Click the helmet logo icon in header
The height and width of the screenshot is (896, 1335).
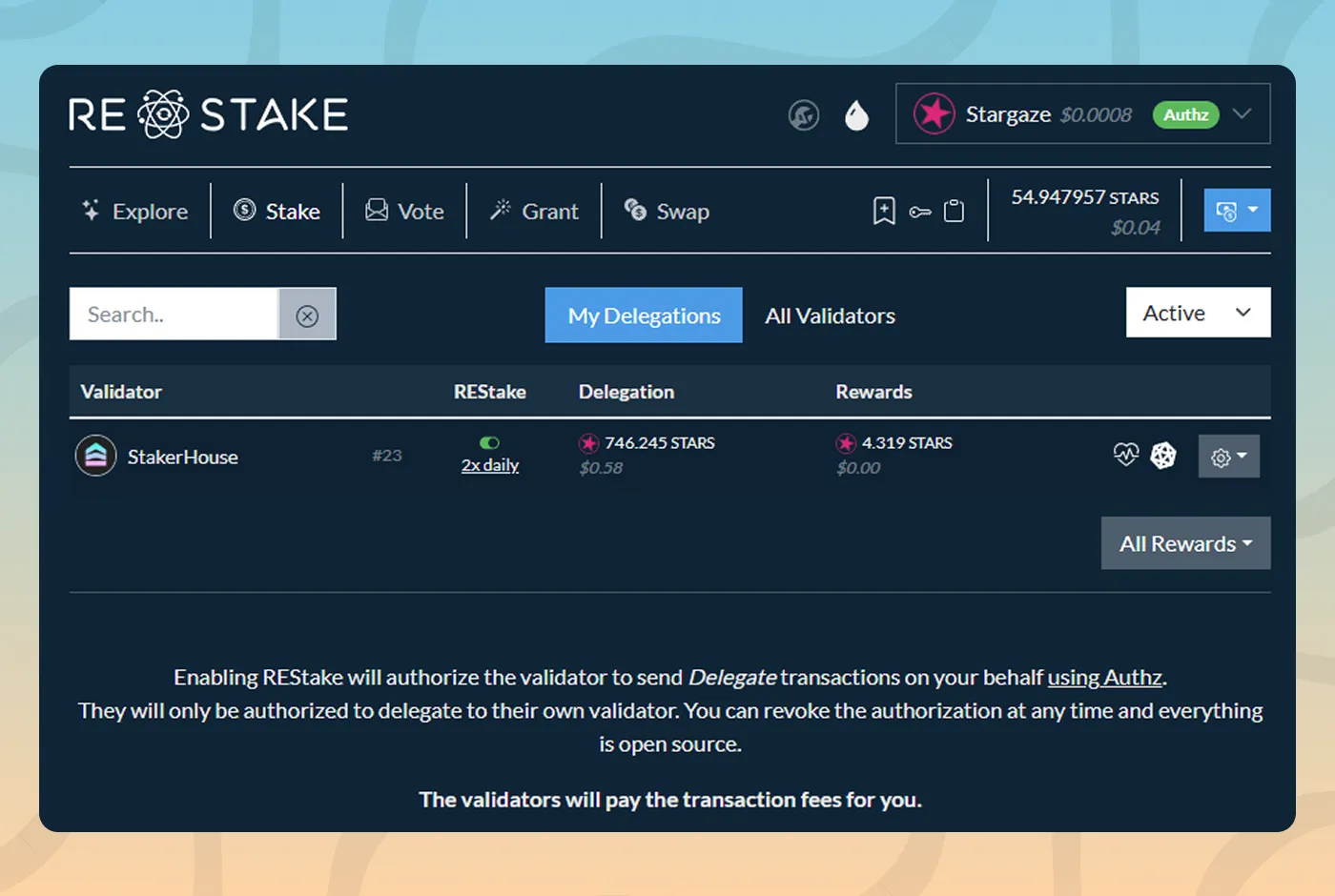tap(804, 115)
